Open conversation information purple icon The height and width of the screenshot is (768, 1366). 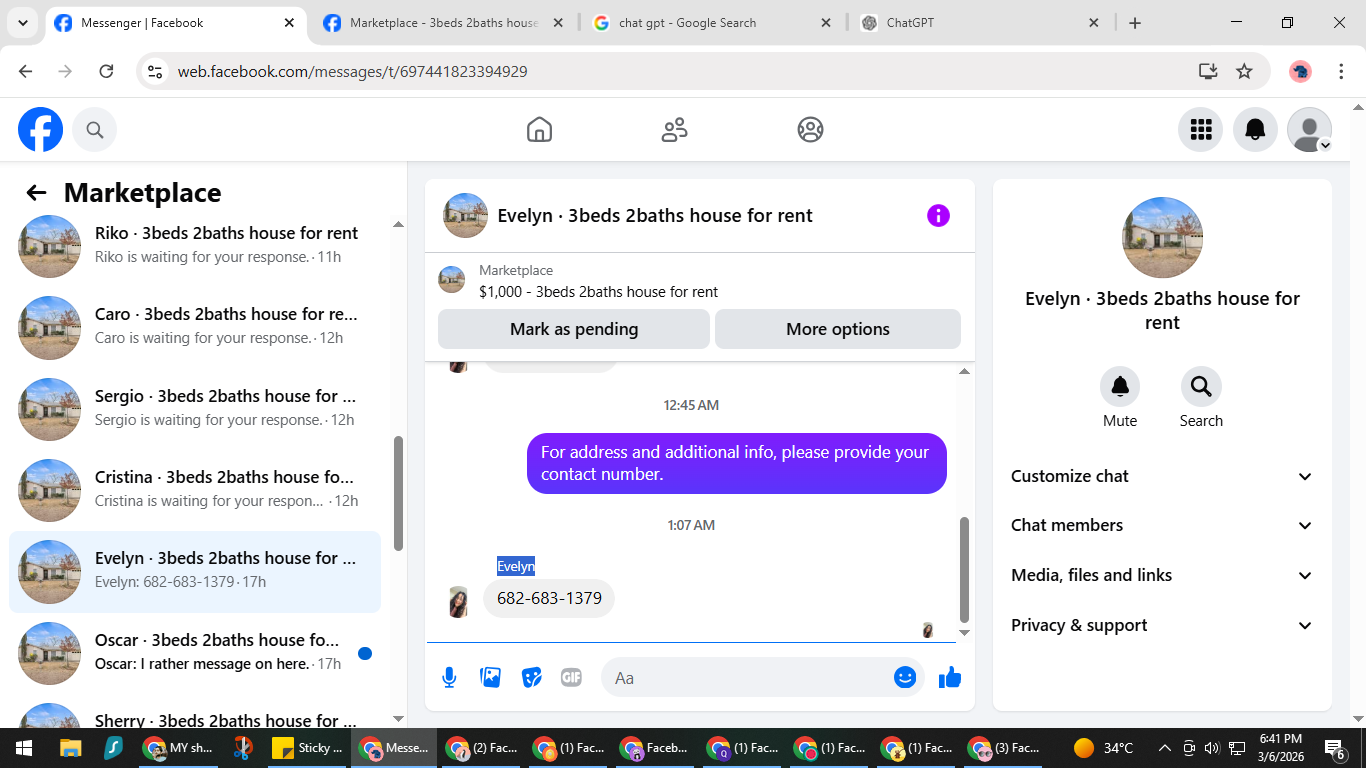[938, 215]
